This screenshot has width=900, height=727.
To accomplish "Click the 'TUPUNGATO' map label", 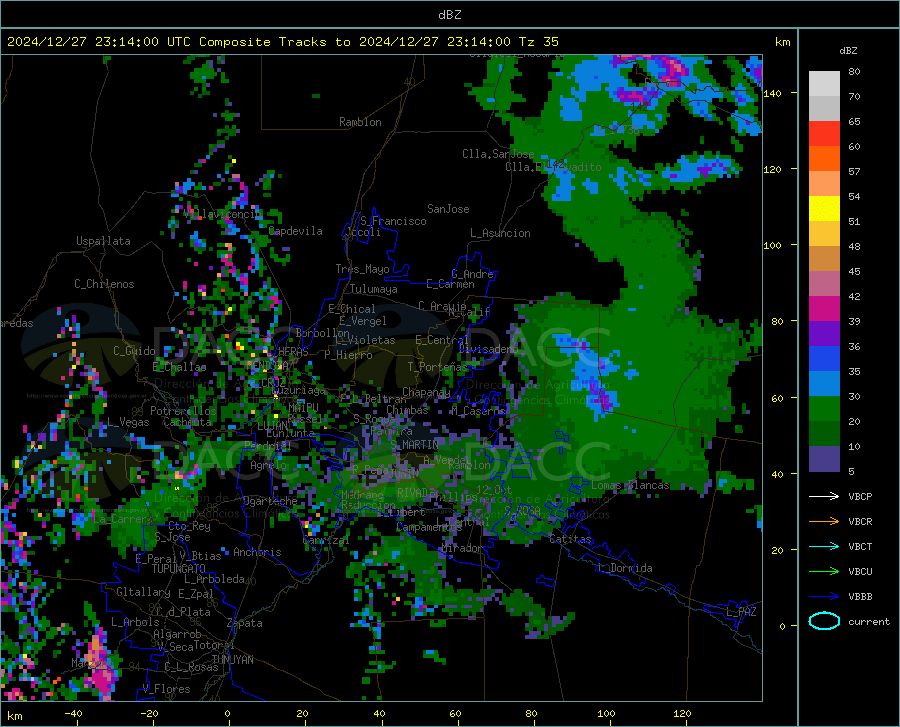I will pyautogui.click(x=179, y=569).
